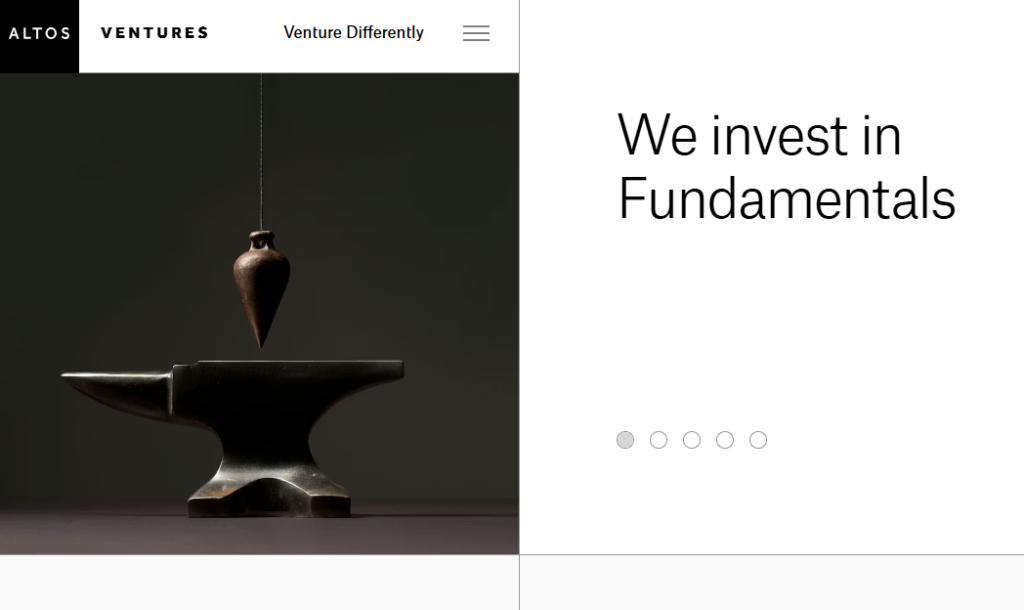This screenshot has width=1024, height=610.
Task: Click the thin plumb line string
Action: point(261,150)
